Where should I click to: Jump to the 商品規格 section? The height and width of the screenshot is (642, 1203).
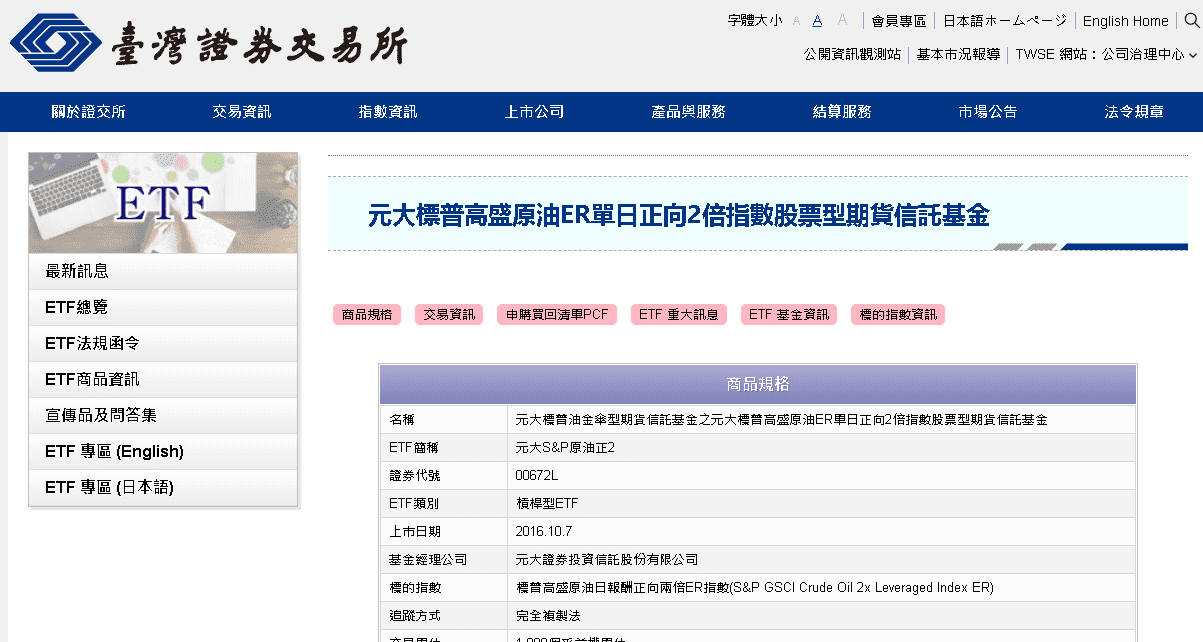[367, 314]
